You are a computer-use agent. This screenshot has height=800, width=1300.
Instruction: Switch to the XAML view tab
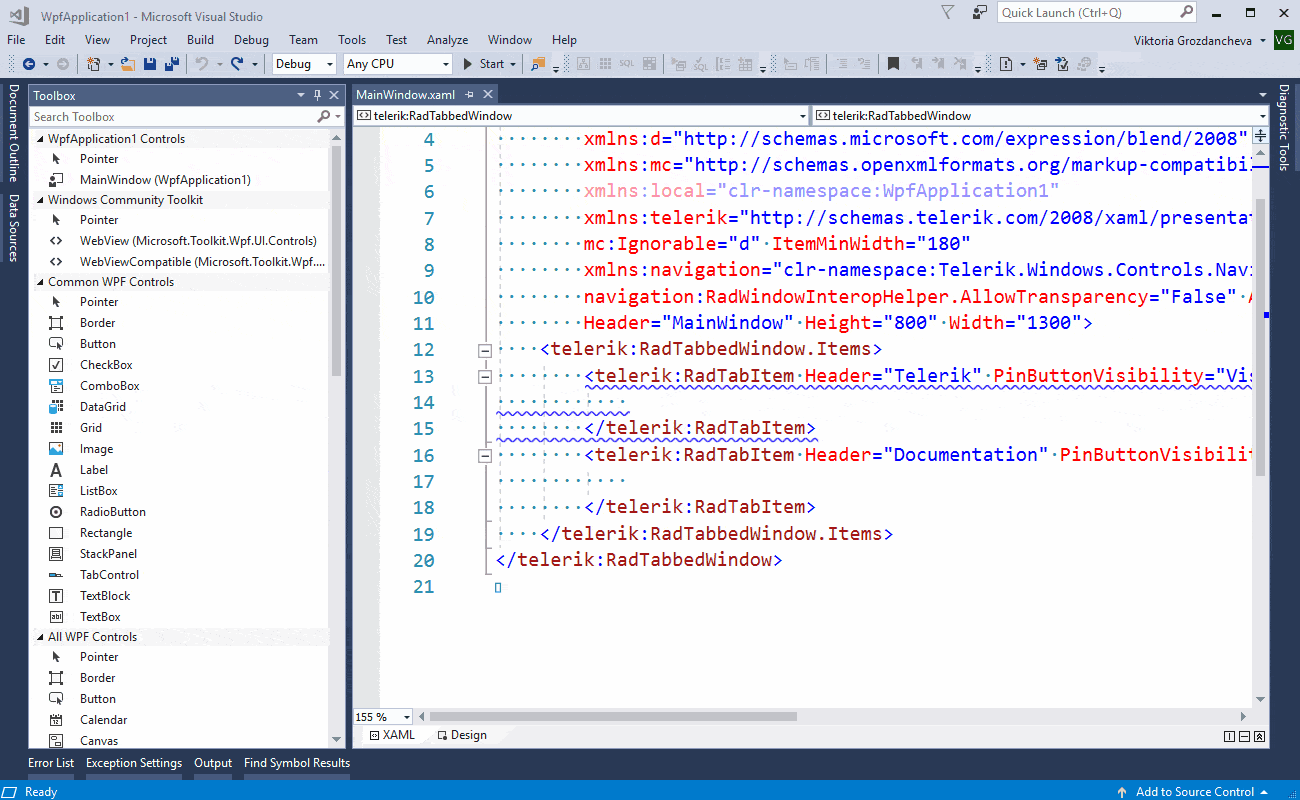[392, 735]
